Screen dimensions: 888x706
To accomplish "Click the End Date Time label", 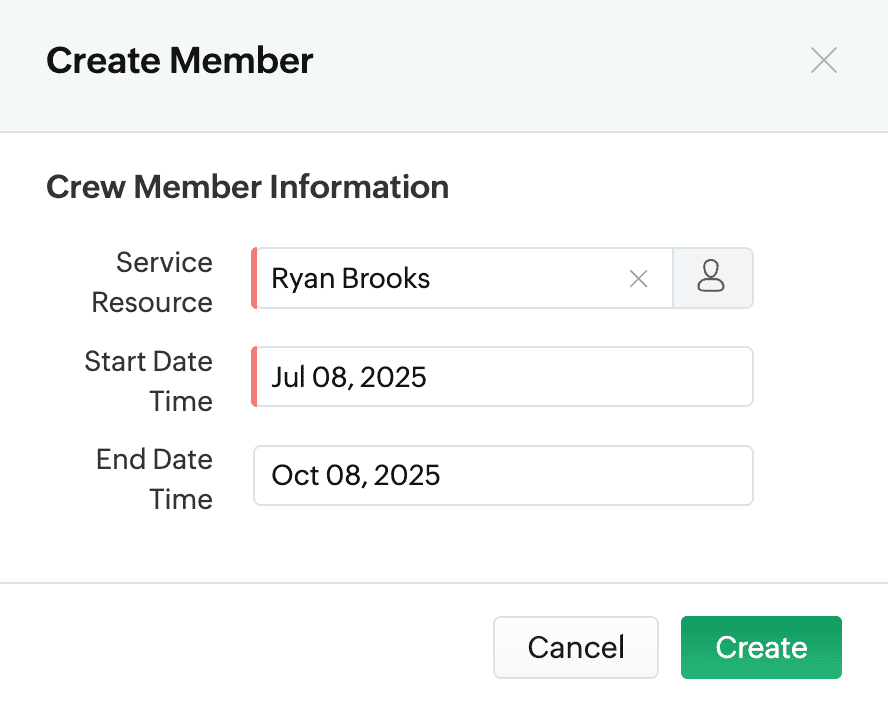I will 154,479.
